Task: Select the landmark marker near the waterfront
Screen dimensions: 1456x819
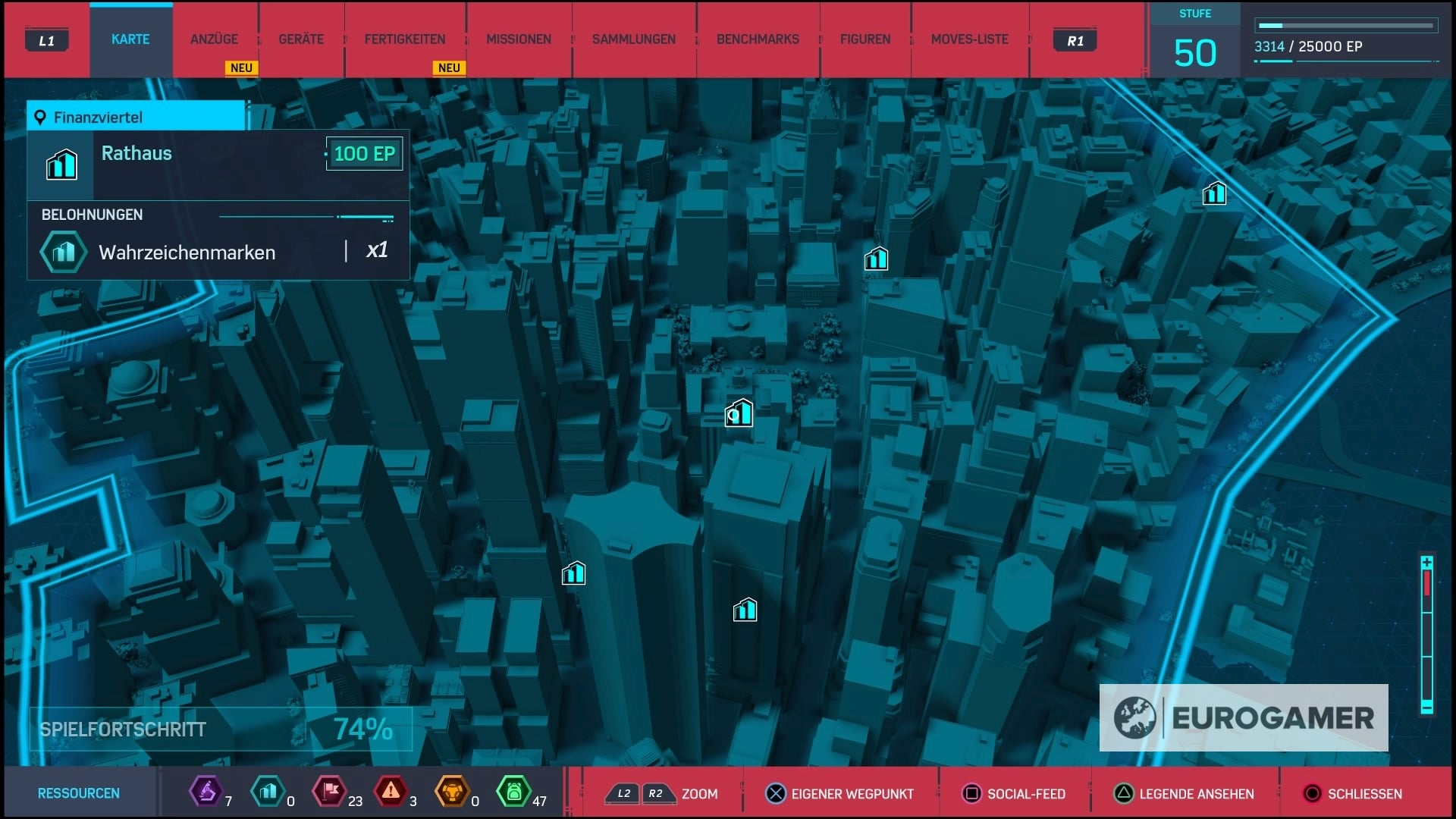Action: click(x=1214, y=193)
